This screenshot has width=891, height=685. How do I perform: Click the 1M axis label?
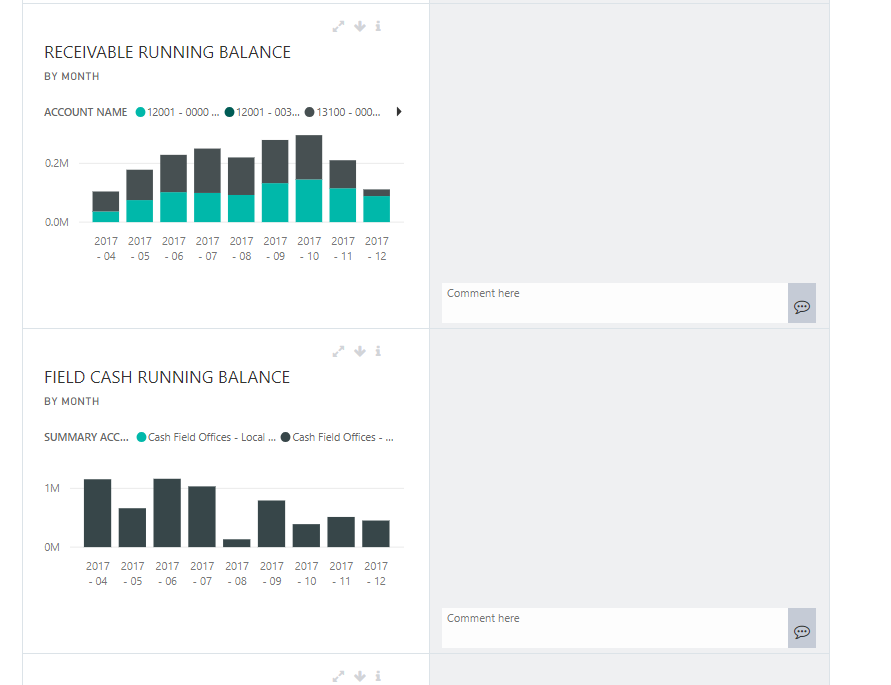pos(52,488)
